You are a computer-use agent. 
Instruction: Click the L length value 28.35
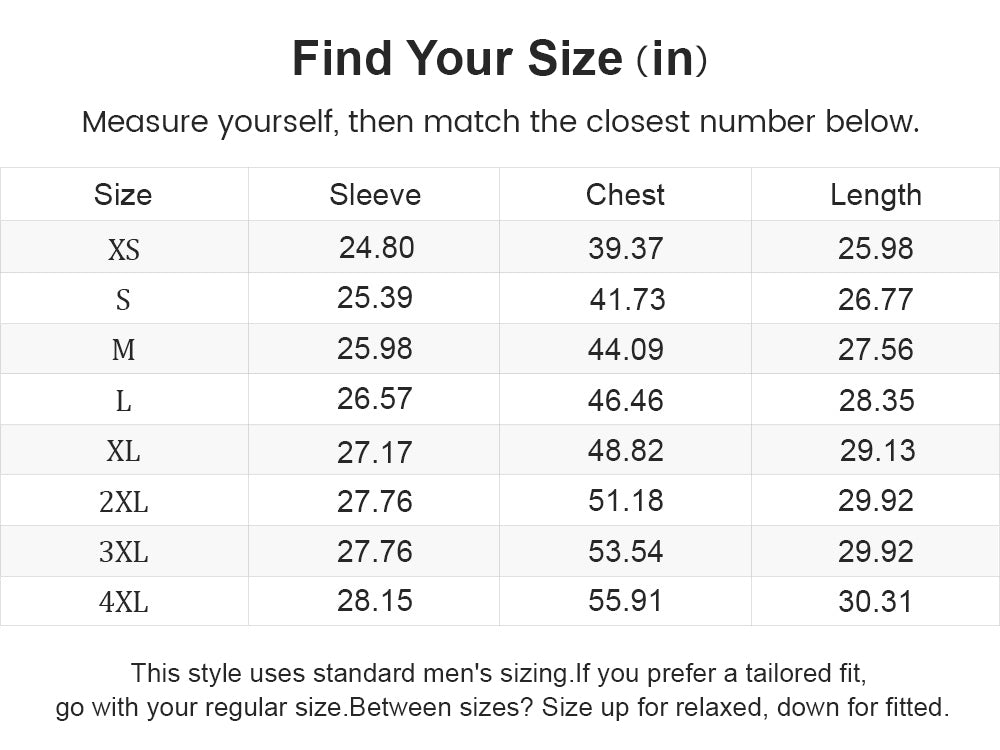[x=876, y=401]
